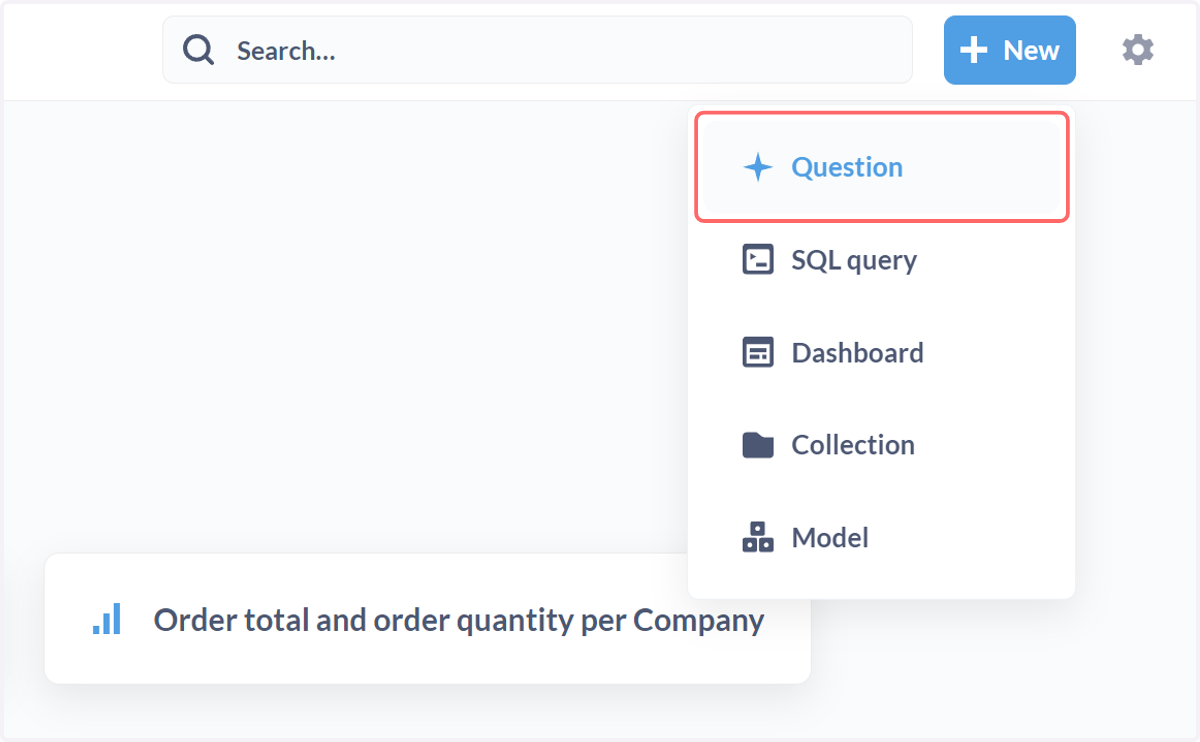The image size is (1200, 742).
Task: Click the bar chart icon on card
Action: pyautogui.click(x=107, y=619)
